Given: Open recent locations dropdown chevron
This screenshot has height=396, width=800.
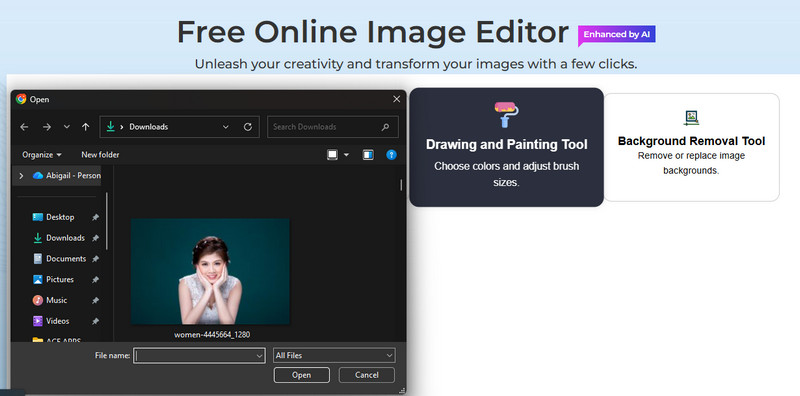Looking at the screenshot, I should [x=66, y=127].
